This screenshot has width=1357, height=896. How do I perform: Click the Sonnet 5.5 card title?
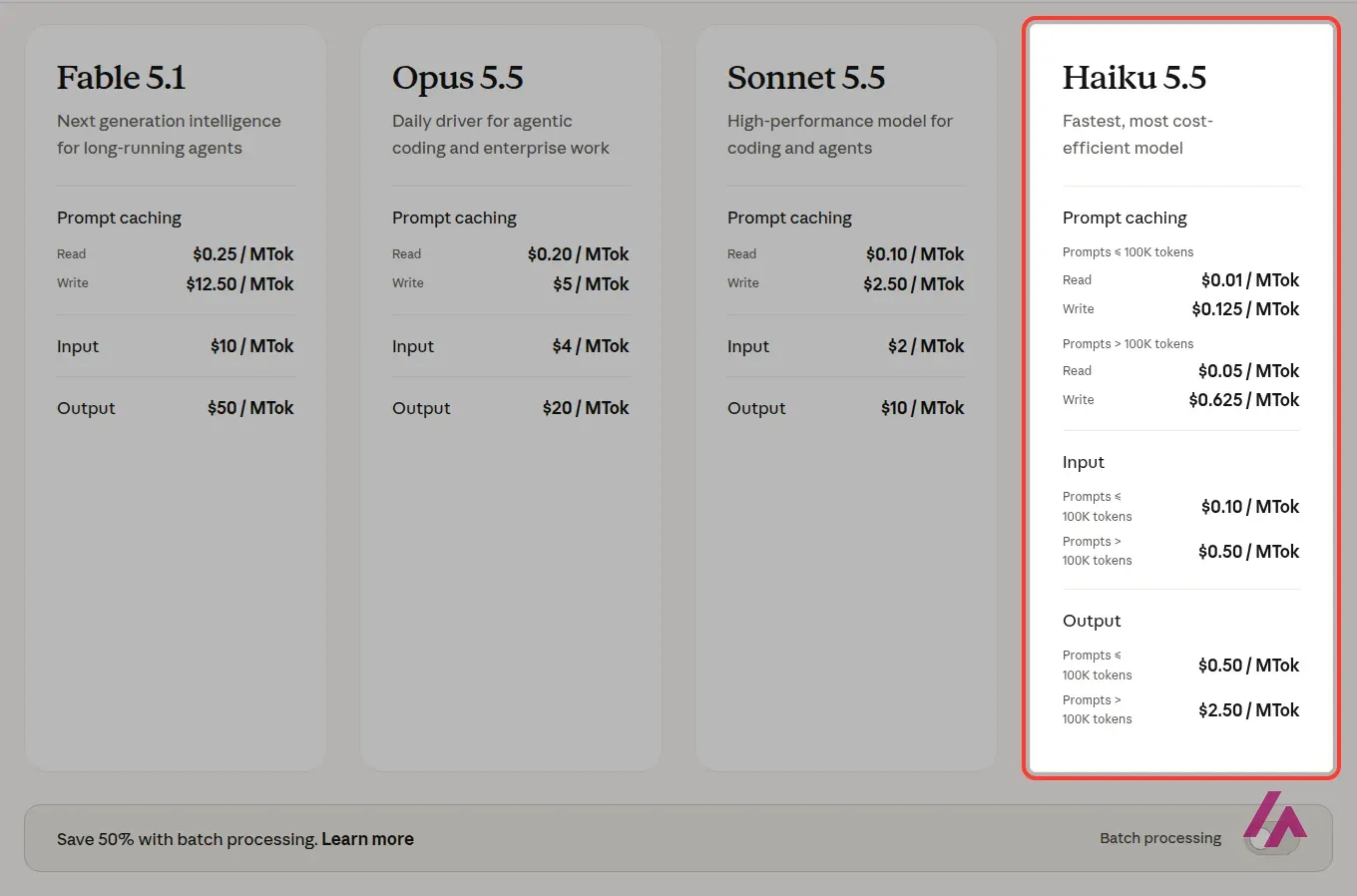click(x=806, y=78)
